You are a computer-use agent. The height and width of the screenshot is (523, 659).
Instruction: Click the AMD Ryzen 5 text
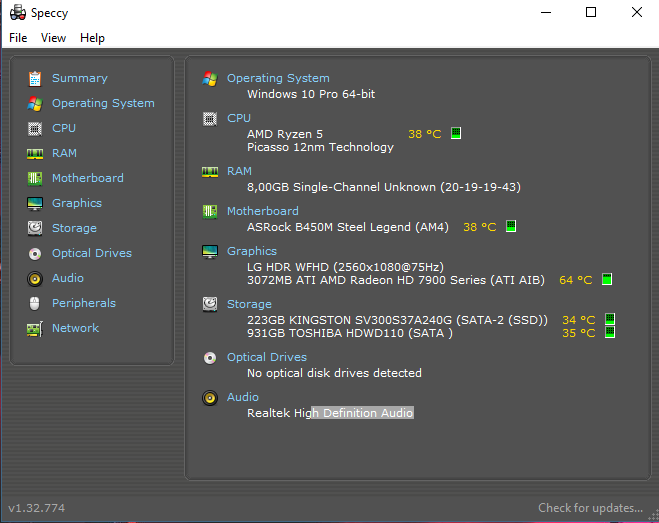285,134
